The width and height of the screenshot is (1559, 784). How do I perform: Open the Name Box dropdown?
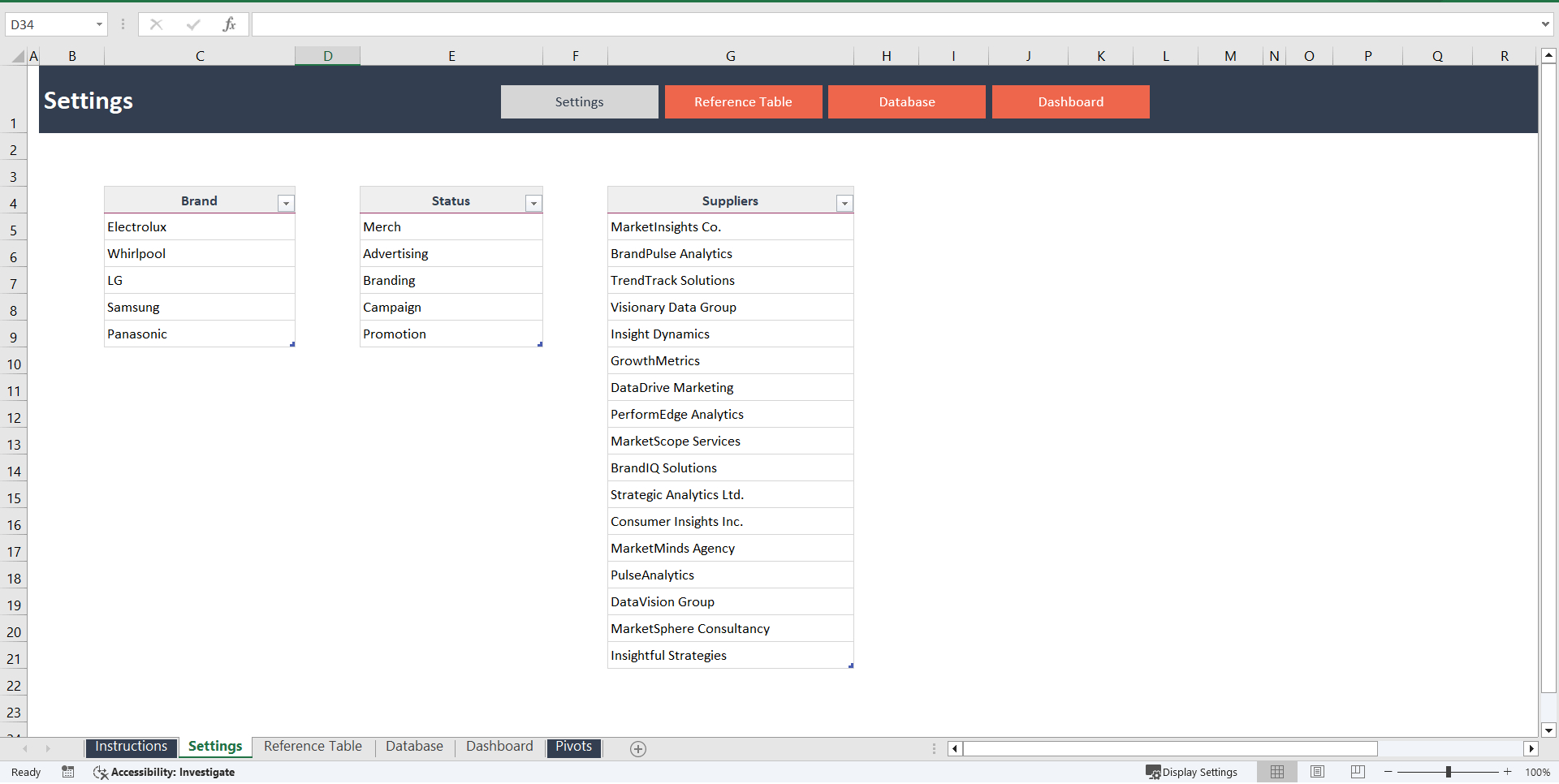coord(99,24)
